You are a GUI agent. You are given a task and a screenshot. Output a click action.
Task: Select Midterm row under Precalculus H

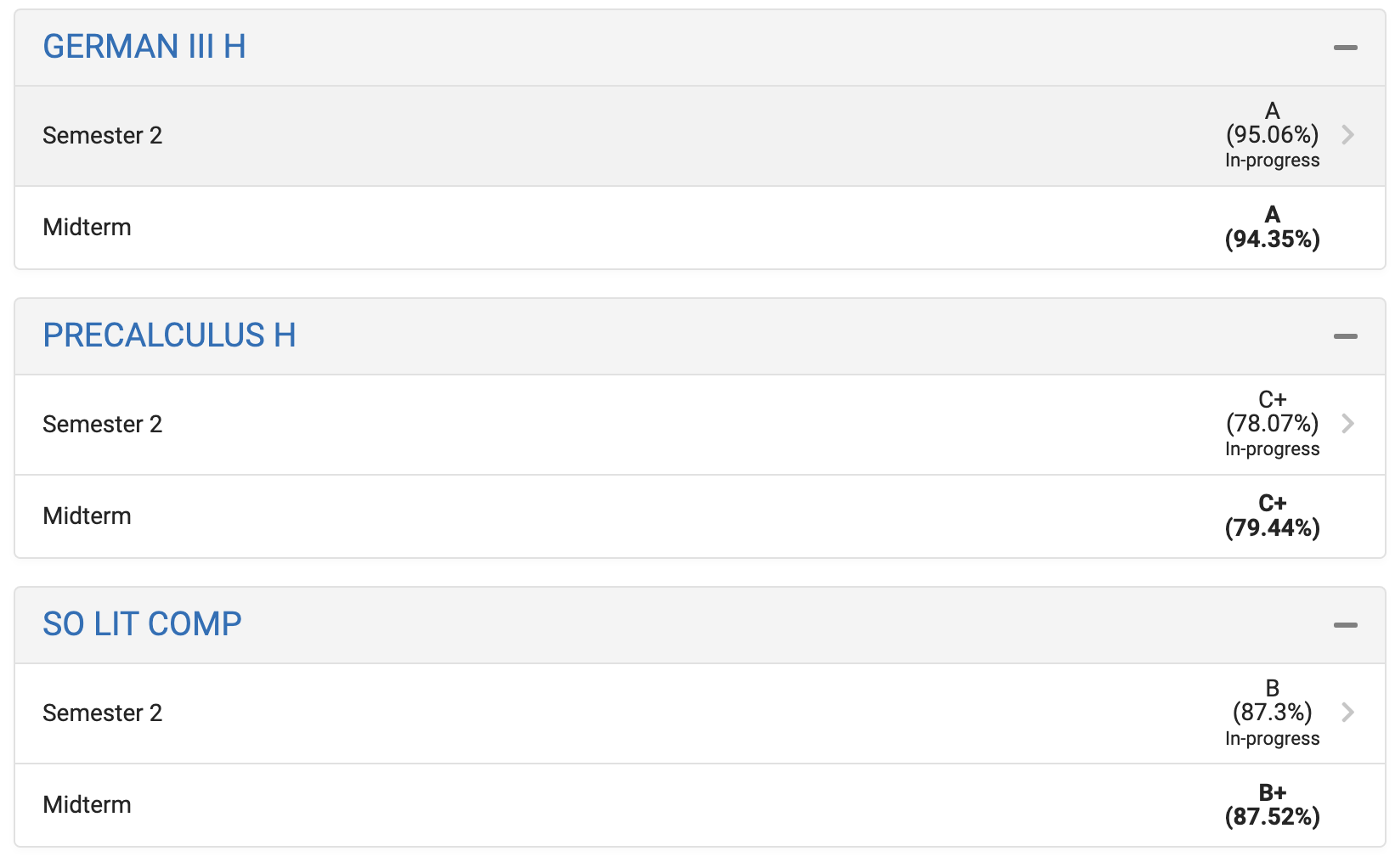(700, 516)
